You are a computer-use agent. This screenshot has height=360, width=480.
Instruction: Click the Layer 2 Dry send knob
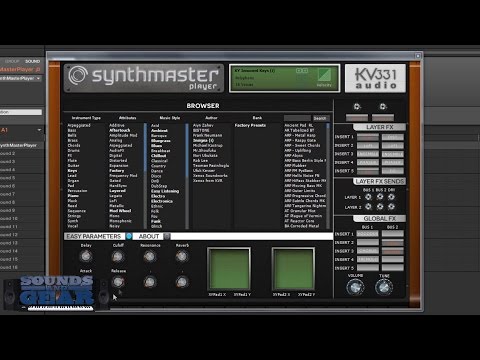392,207
